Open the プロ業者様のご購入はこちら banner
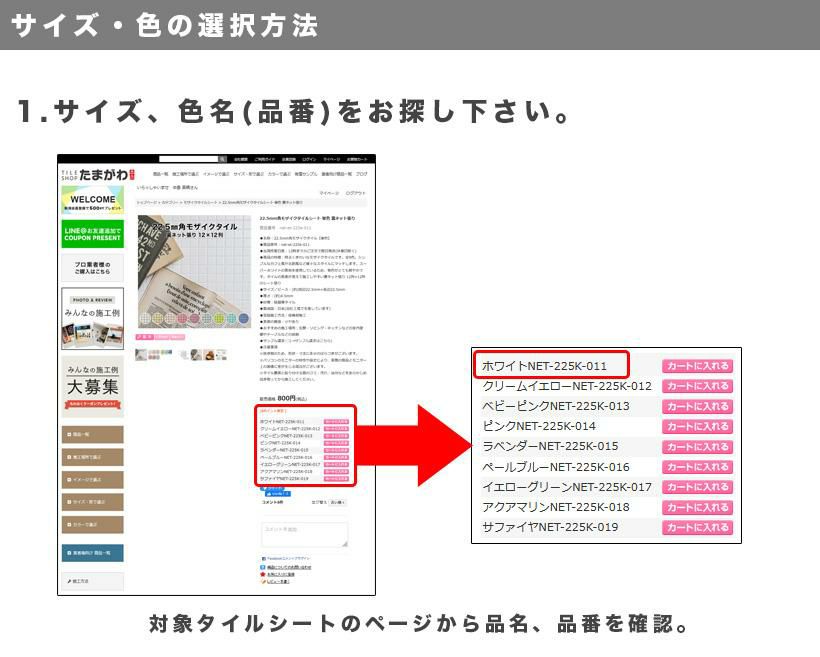This screenshot has width=820, height=657. pyautogui.click(x=92, y=267)
